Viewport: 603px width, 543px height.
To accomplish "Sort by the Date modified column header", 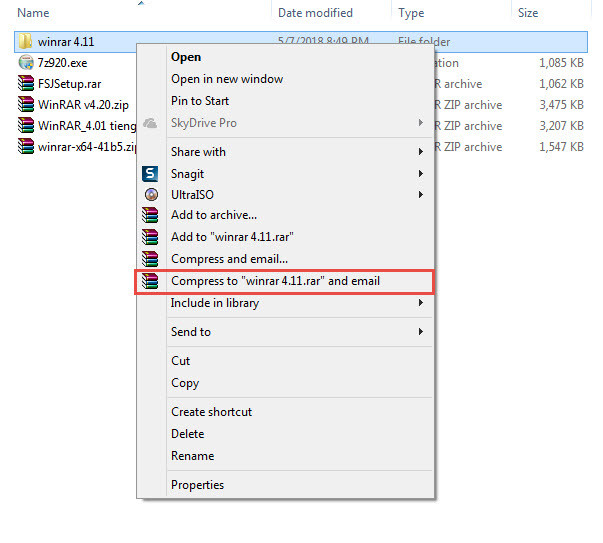I will pos(315,13).
